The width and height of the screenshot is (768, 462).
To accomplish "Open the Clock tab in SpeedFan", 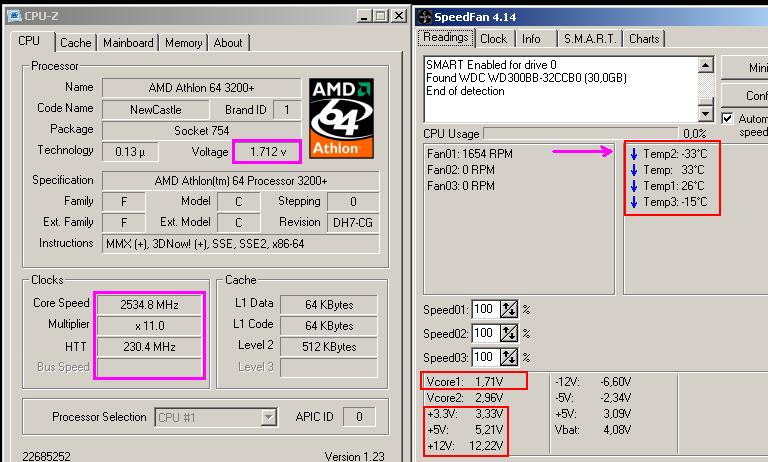I will [x=493, y=39].
